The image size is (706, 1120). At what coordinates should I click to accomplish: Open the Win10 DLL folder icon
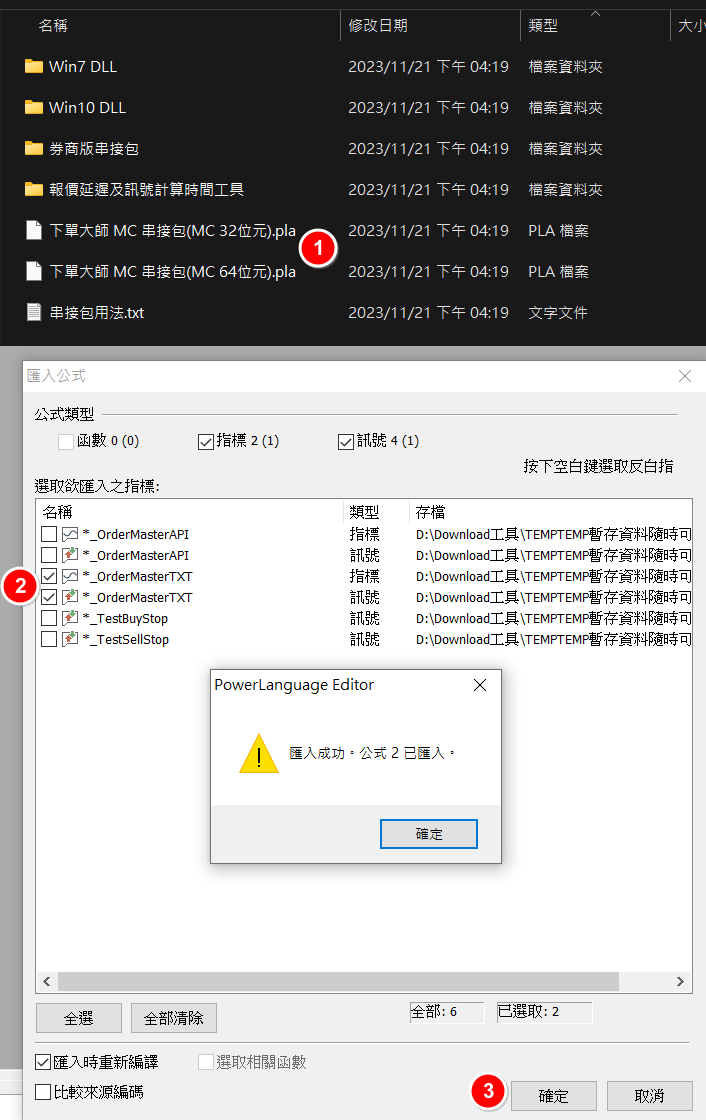click(x=34, y=107)
